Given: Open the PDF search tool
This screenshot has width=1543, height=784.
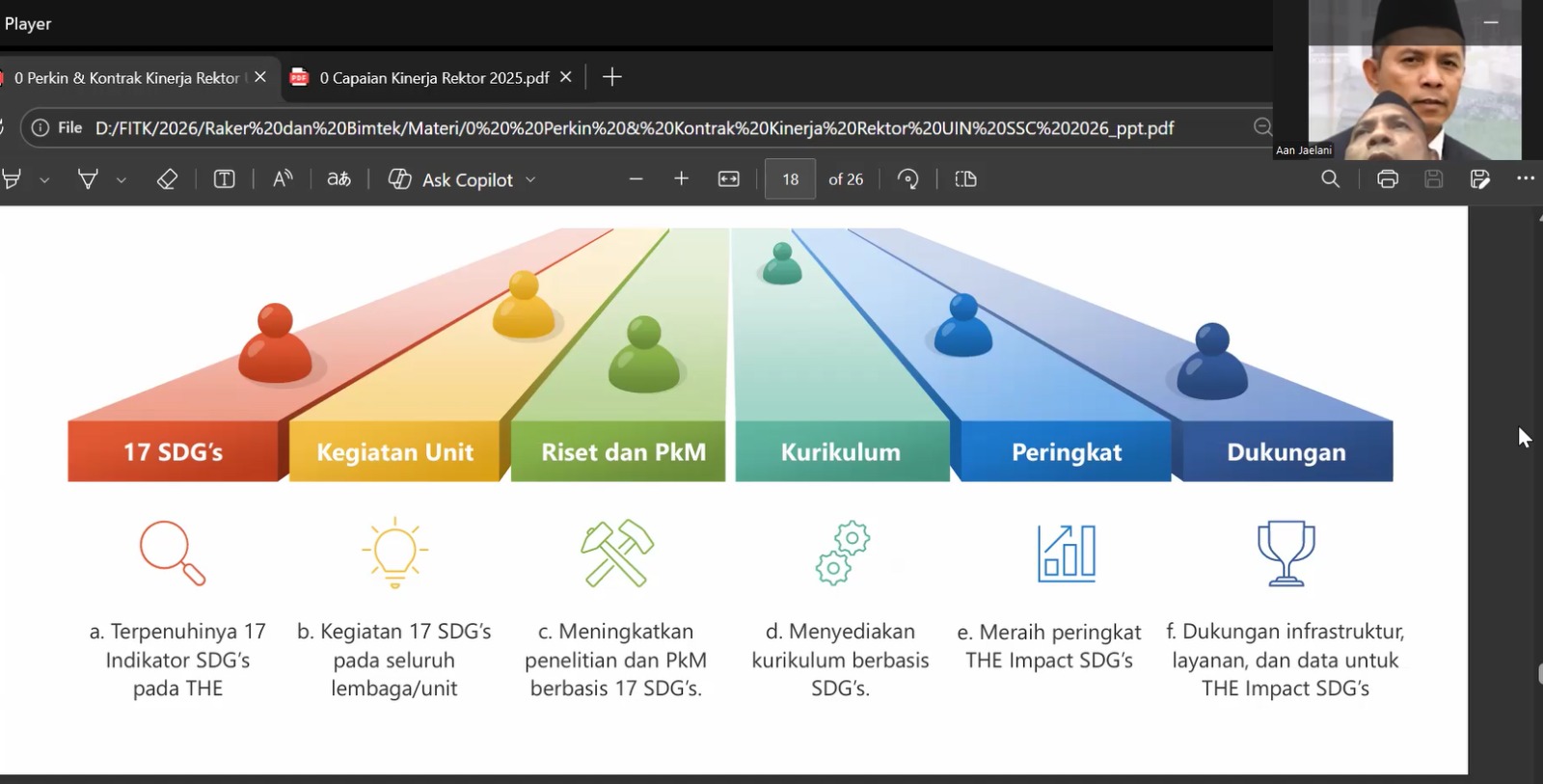Looking at the screenshot, I should pyautogui.click(x=1330, y=179).
